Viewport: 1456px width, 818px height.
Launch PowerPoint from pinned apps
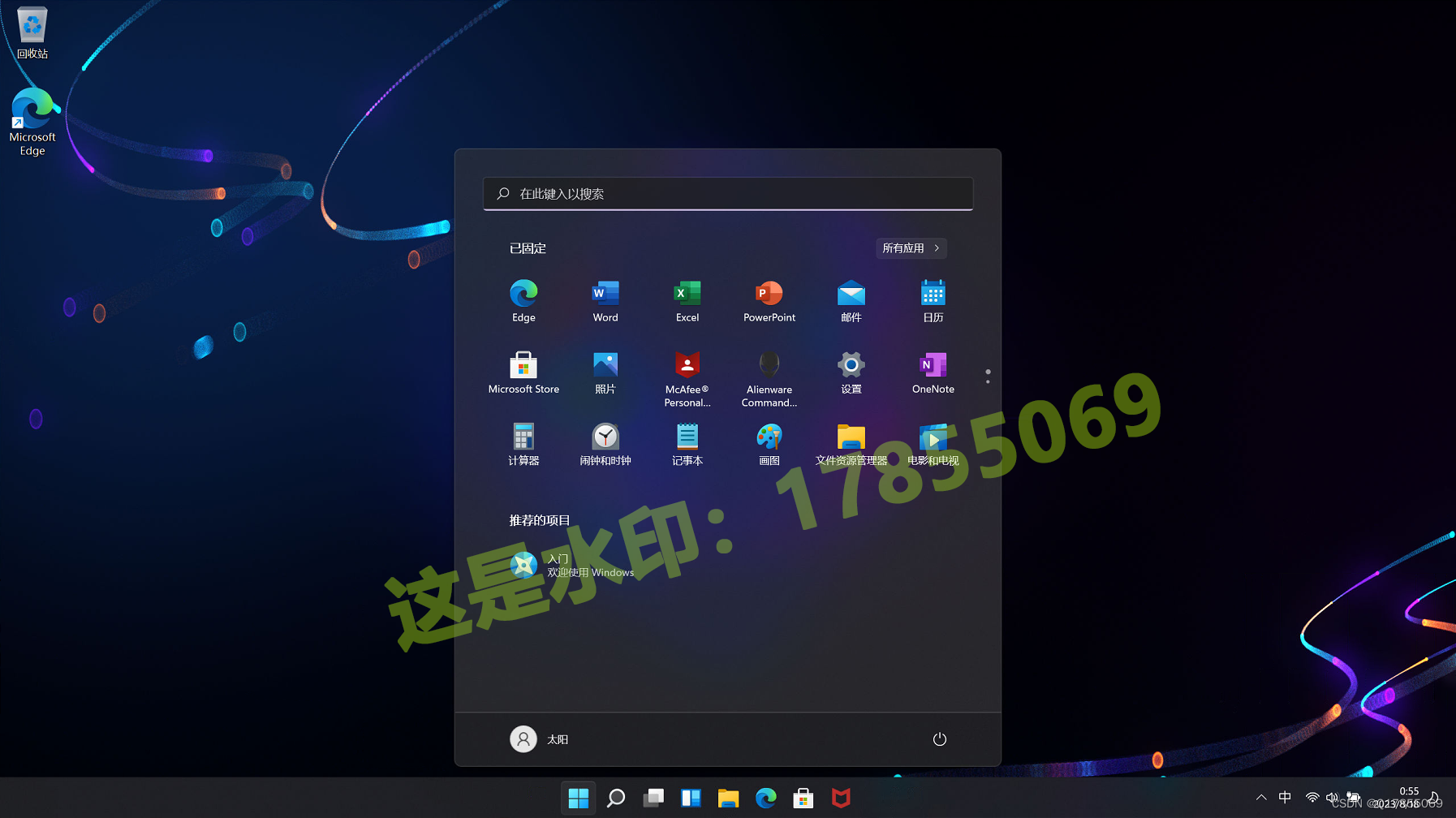(769, 301)
